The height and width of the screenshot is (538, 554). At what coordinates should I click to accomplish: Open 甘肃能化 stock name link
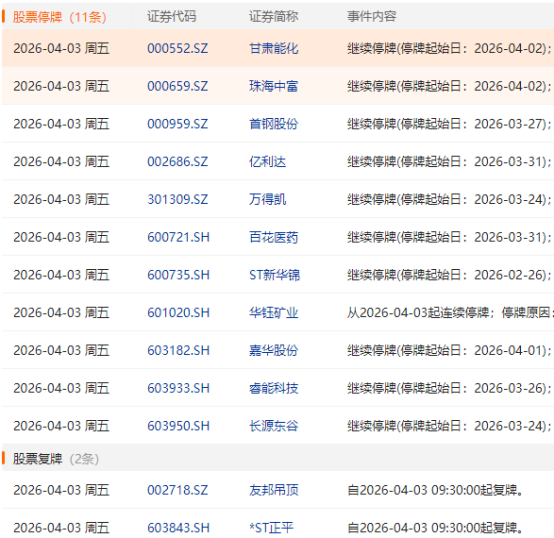click(273, 48)
